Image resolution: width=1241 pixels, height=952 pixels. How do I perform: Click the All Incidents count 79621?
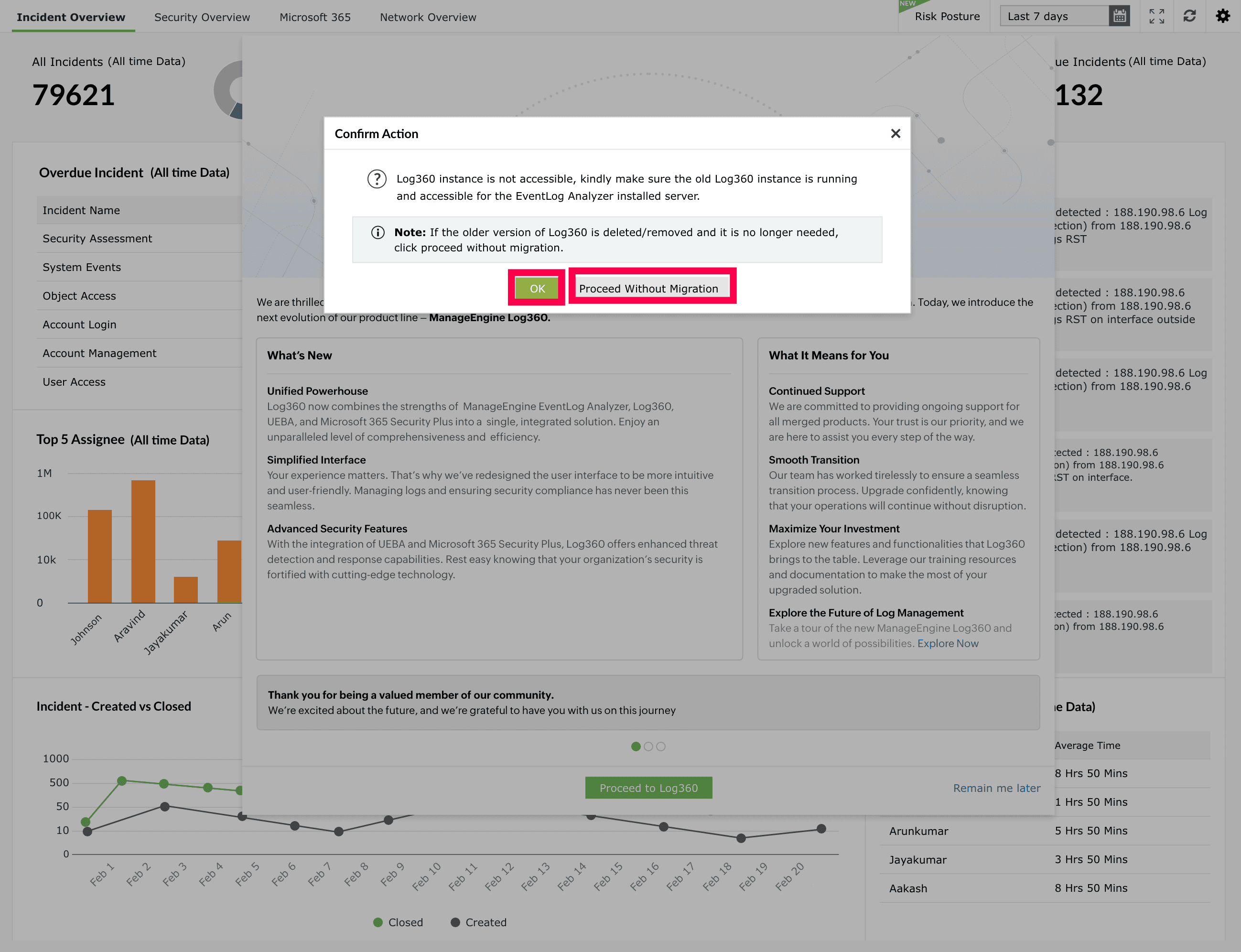click(x=74, y=95)
